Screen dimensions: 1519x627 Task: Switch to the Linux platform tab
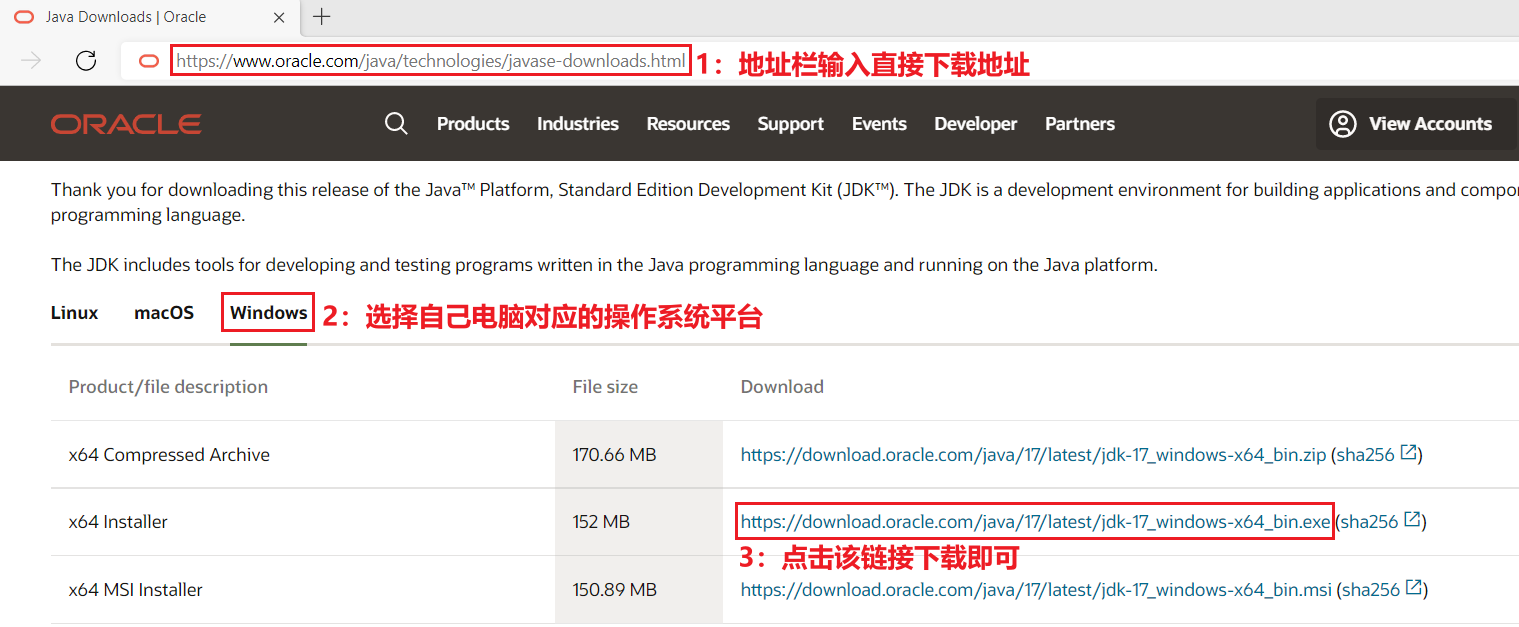tap(74, 312)
